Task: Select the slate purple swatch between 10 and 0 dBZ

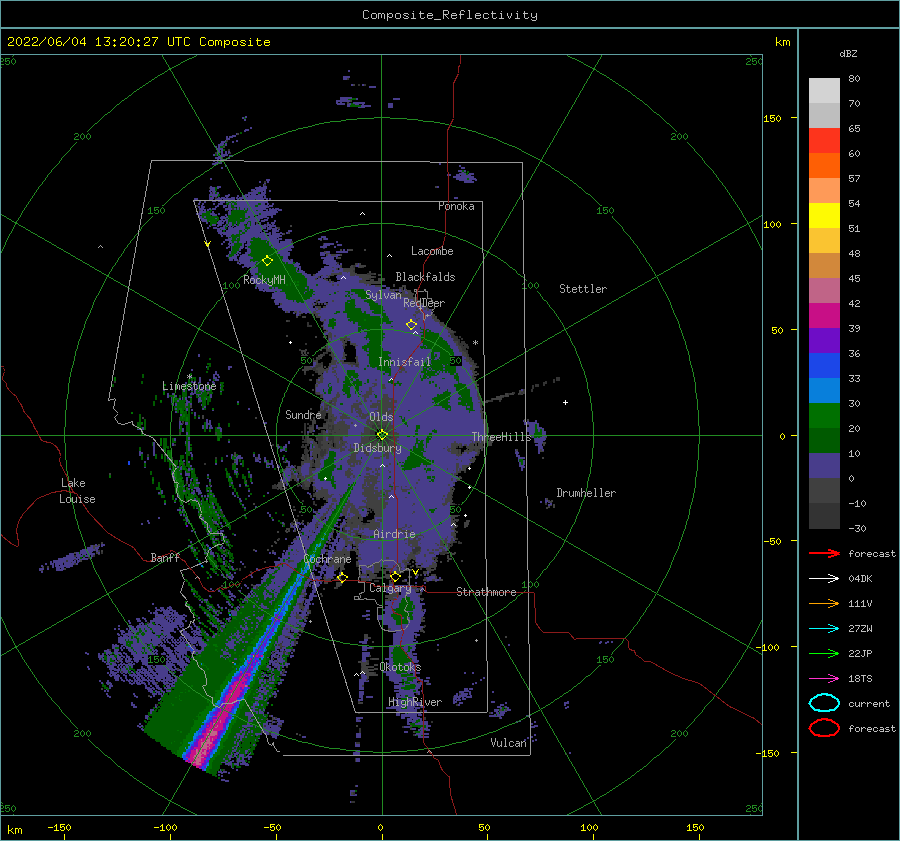Action: (x=824, y=466)
